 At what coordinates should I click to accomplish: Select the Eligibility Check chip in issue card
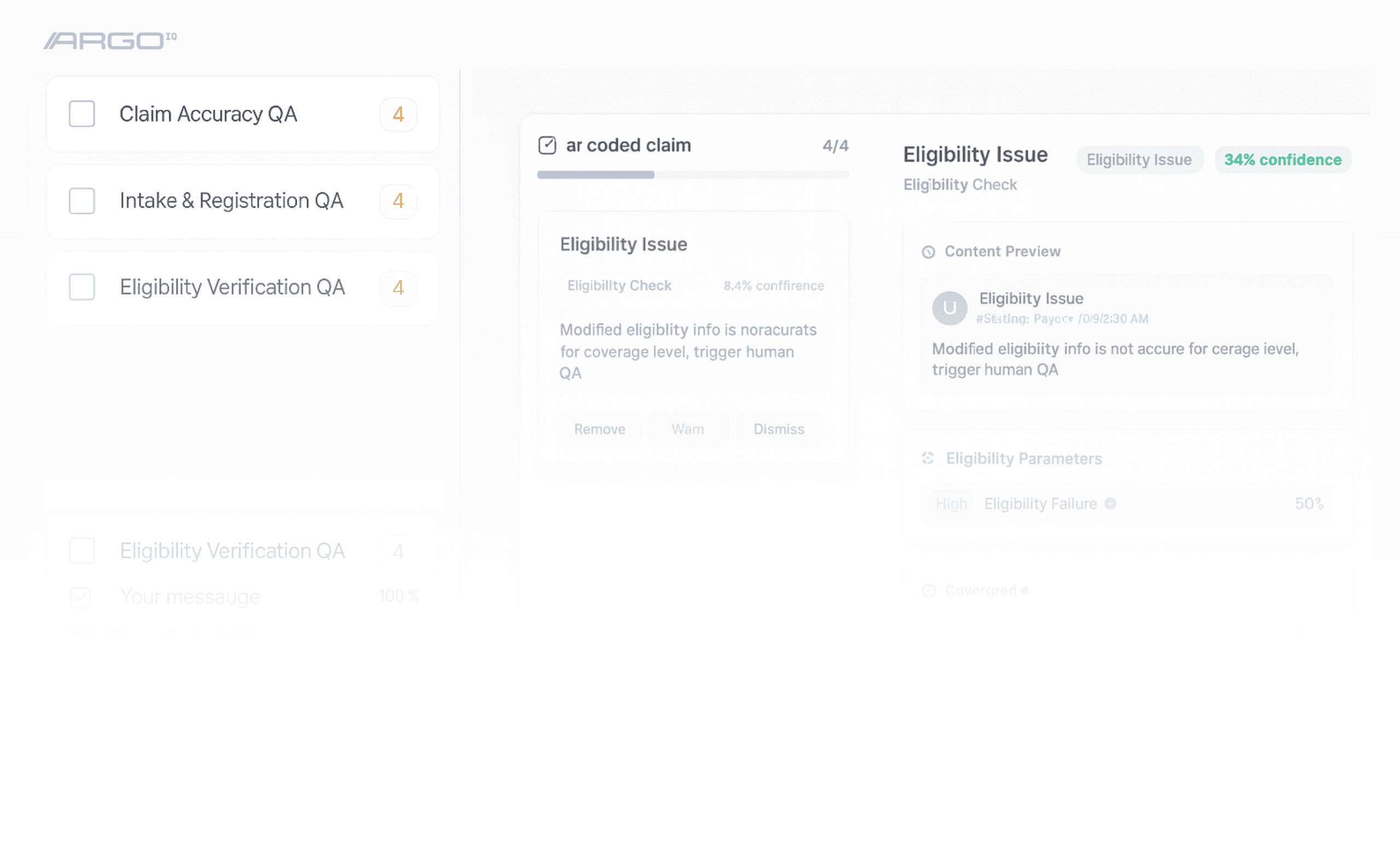coord(619,286)
